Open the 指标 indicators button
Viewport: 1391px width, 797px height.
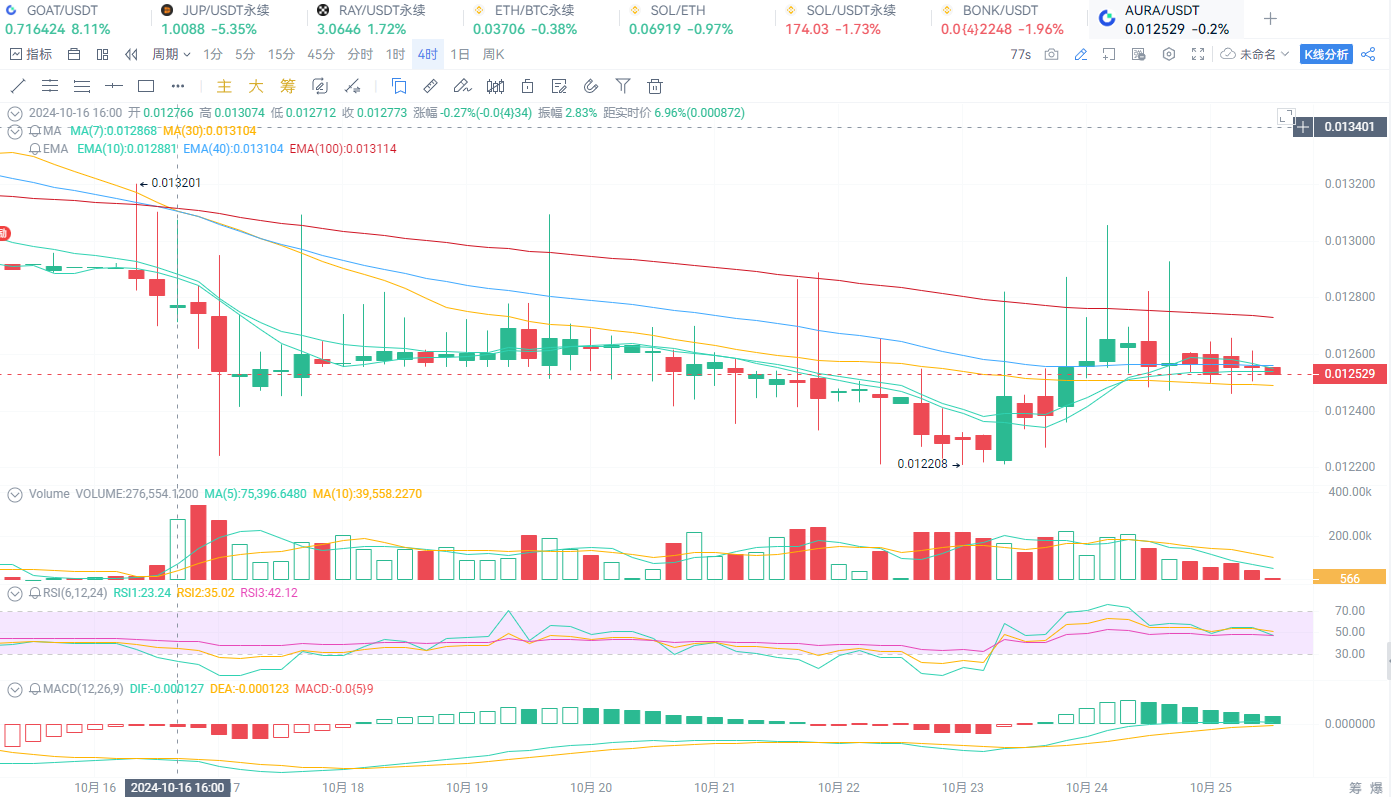31,54
